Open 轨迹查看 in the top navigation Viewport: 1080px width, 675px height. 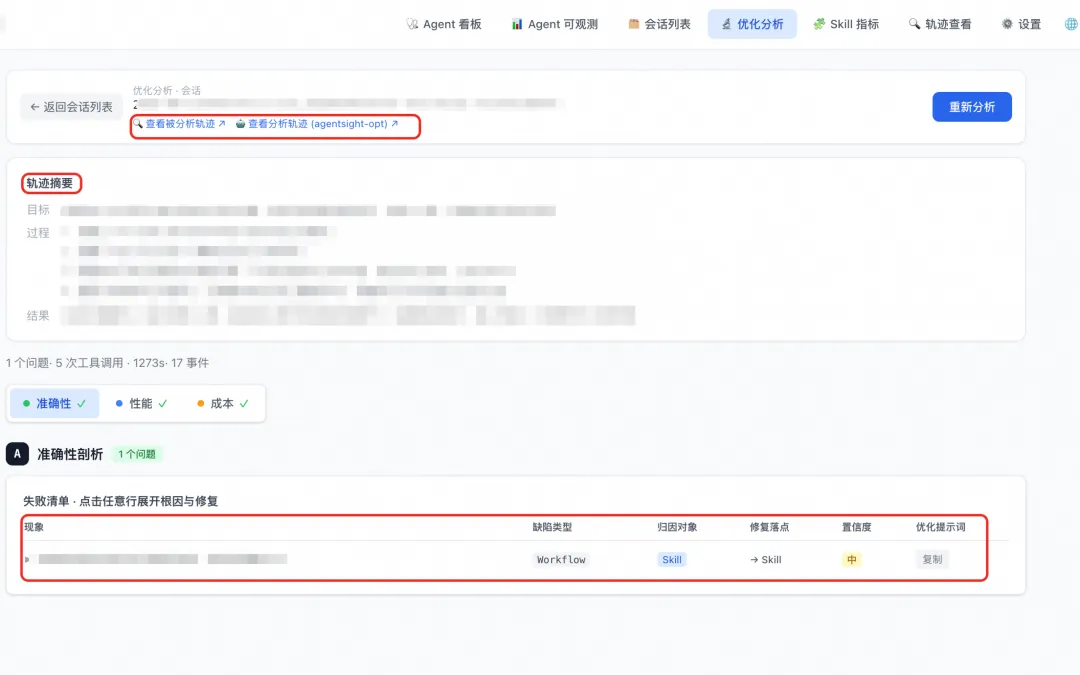coord(939,24)
